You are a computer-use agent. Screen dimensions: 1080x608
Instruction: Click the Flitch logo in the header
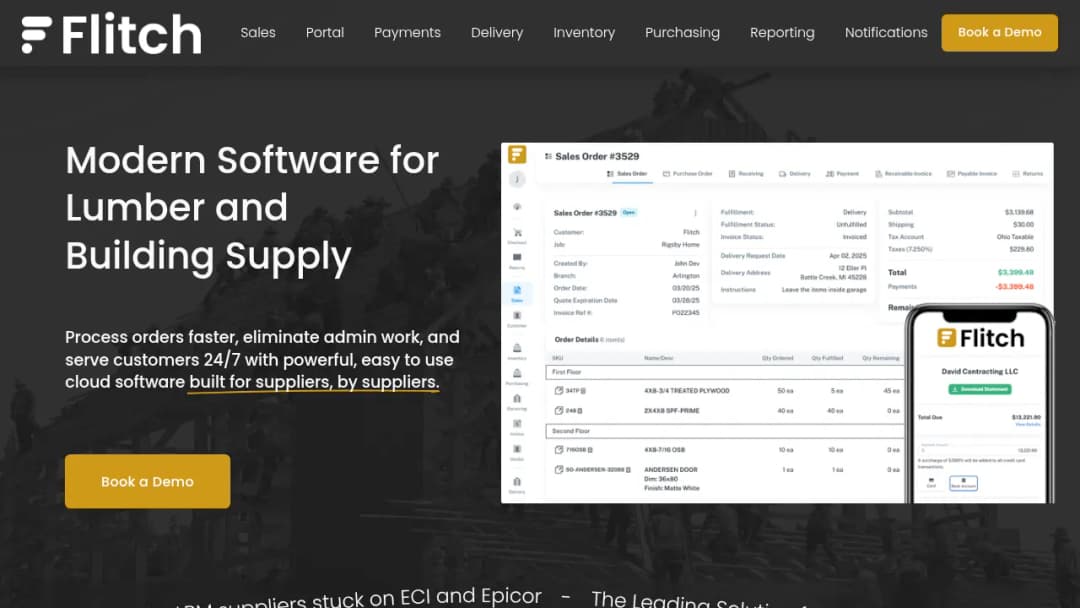pos(112,34)
